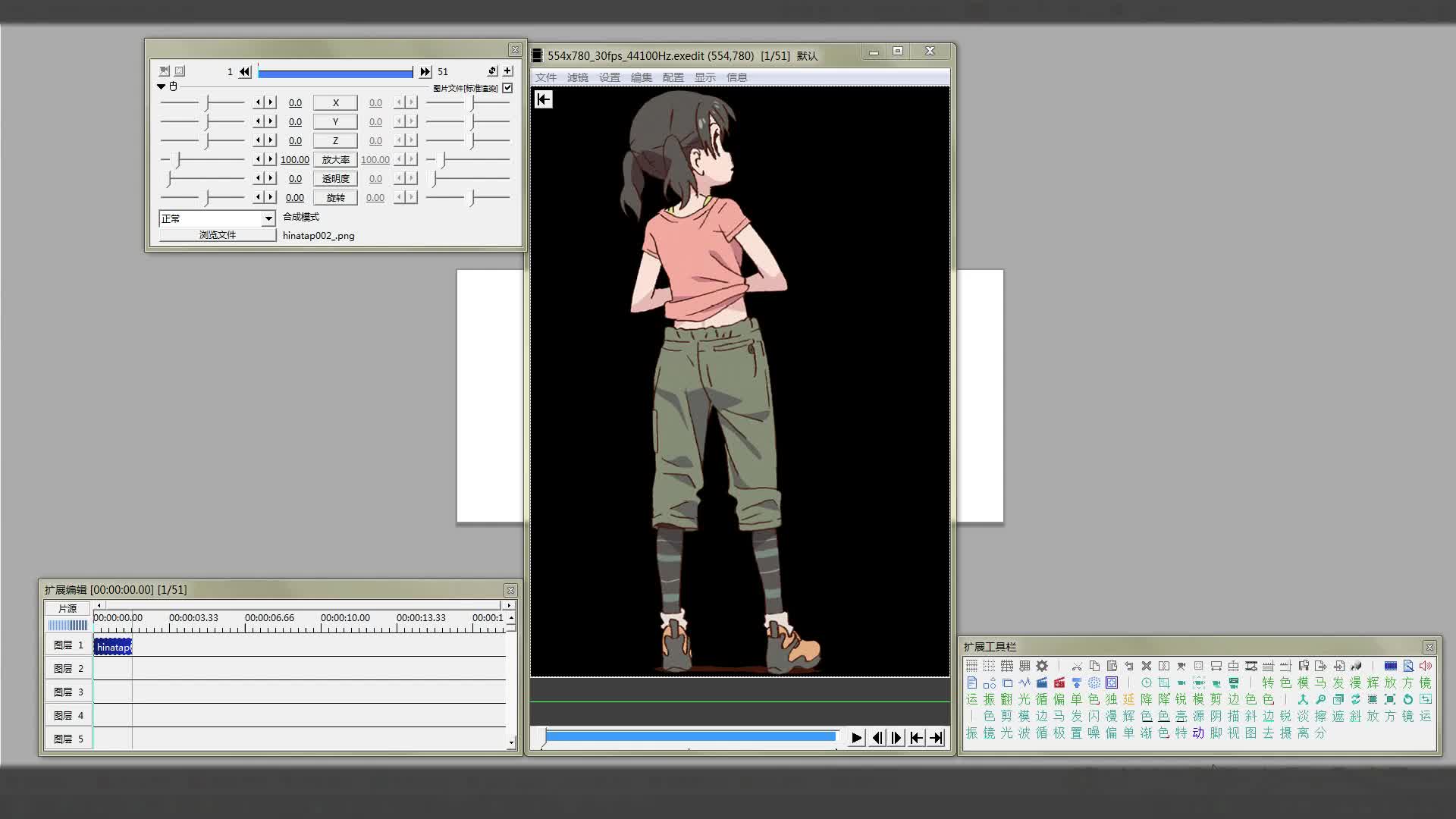Open the 信息 menu

[x=737, y=77]
